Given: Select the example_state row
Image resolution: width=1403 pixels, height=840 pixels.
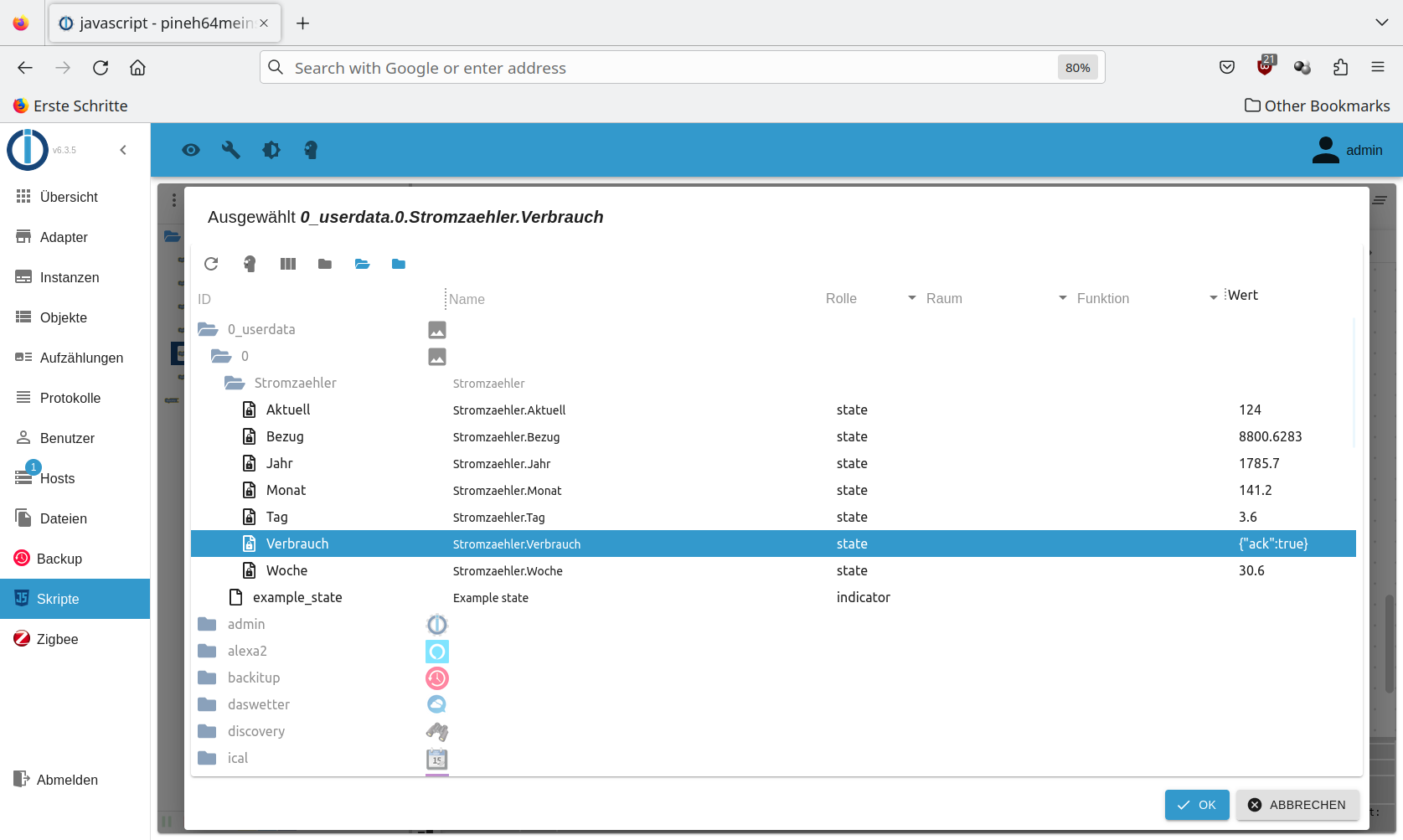Looking at the screenshot, I should coord(773,597).
